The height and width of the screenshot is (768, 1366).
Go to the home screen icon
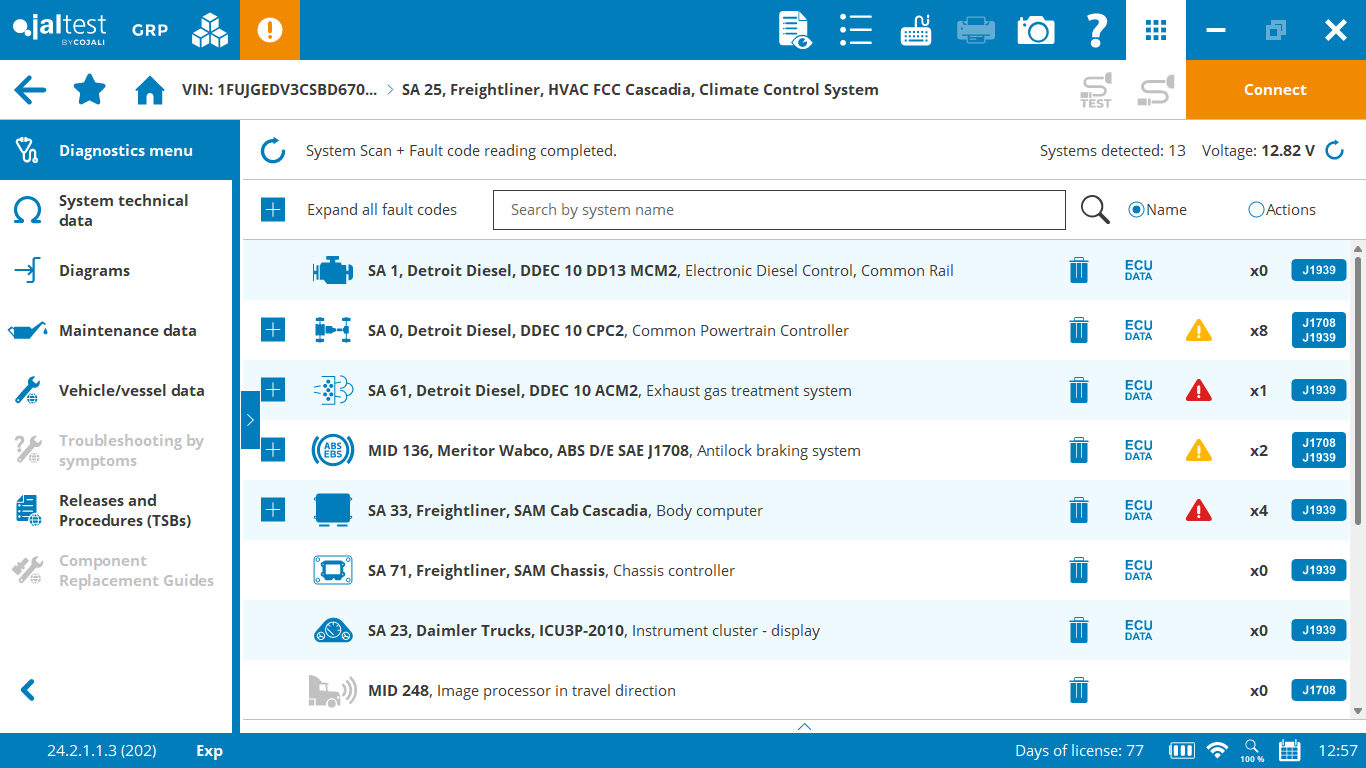pos(150,90)
